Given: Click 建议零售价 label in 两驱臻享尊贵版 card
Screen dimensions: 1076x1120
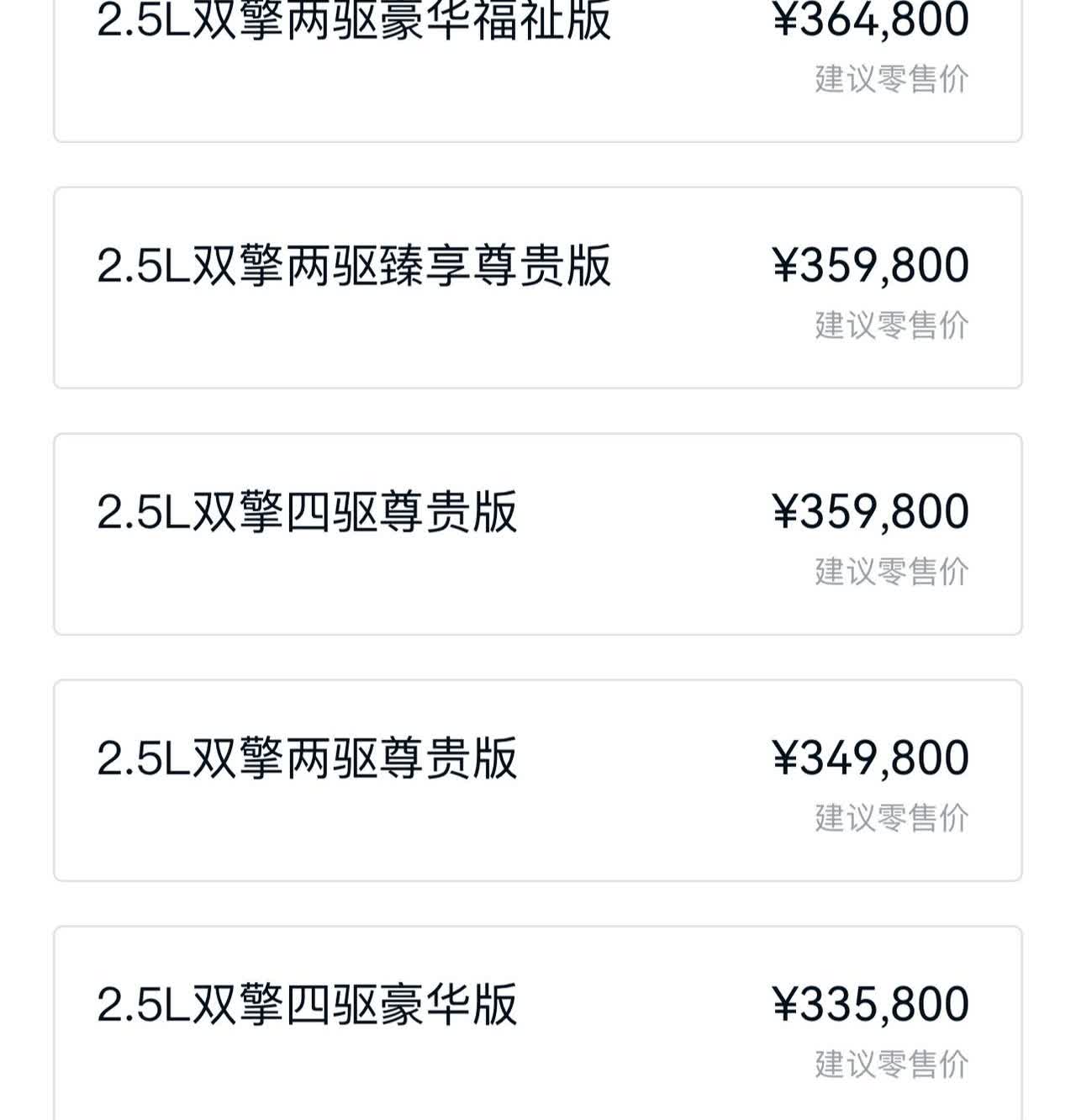Looking at the screenshot, I should (891, 325).
